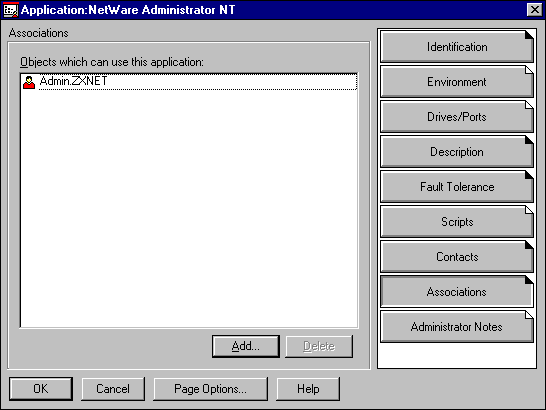The height and width of the screenshot is (410, 546).
Task: Click empty area of the objects list
Action: tap(189, 209)
